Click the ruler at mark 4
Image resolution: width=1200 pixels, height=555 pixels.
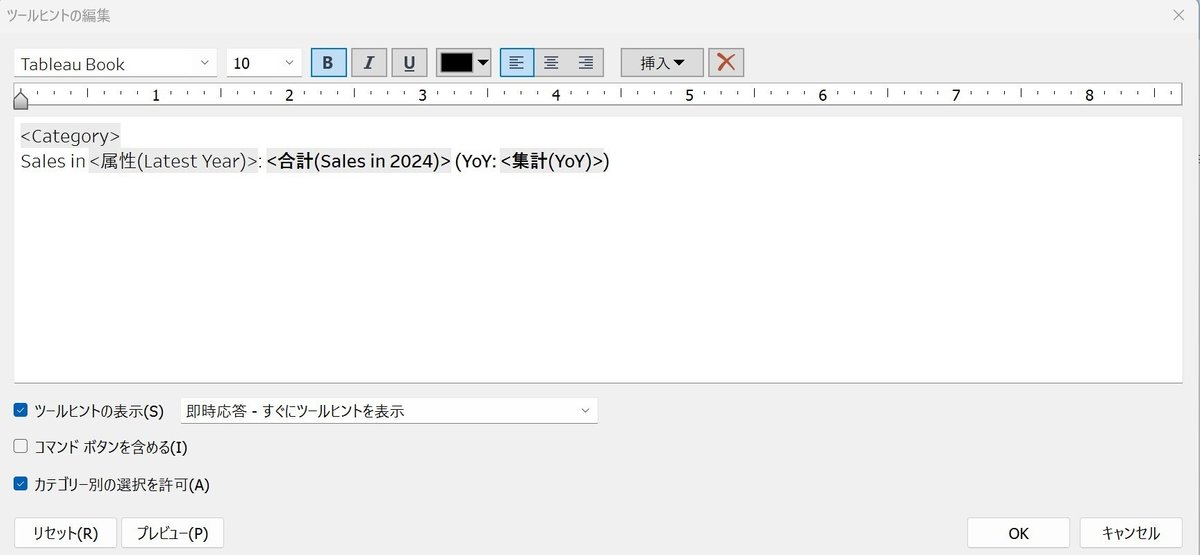pos(555,96)
